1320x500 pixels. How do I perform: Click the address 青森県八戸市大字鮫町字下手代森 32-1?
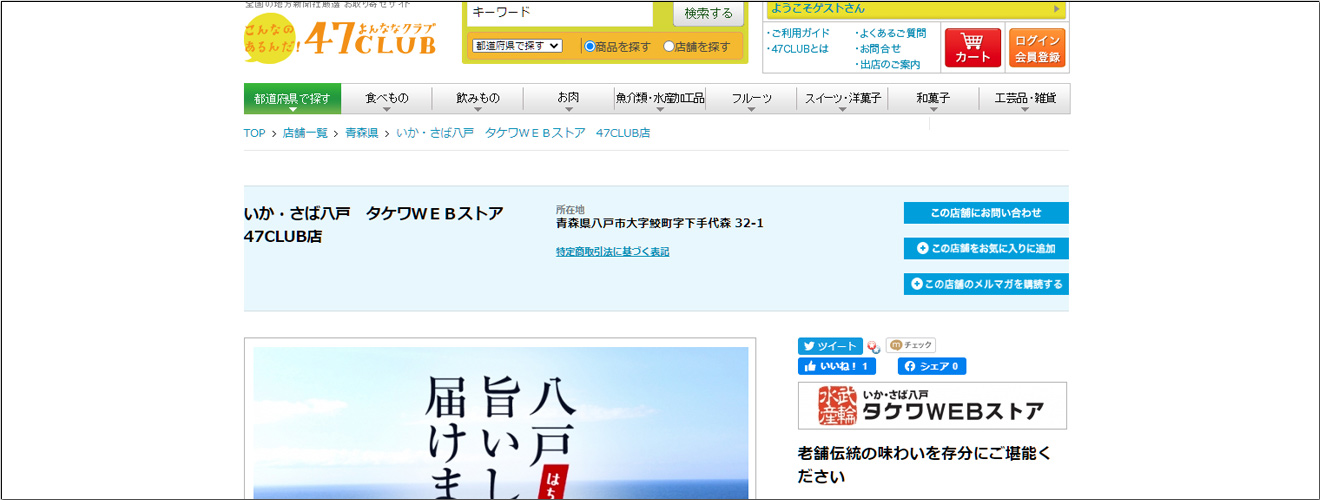click(x=660, y=223)
